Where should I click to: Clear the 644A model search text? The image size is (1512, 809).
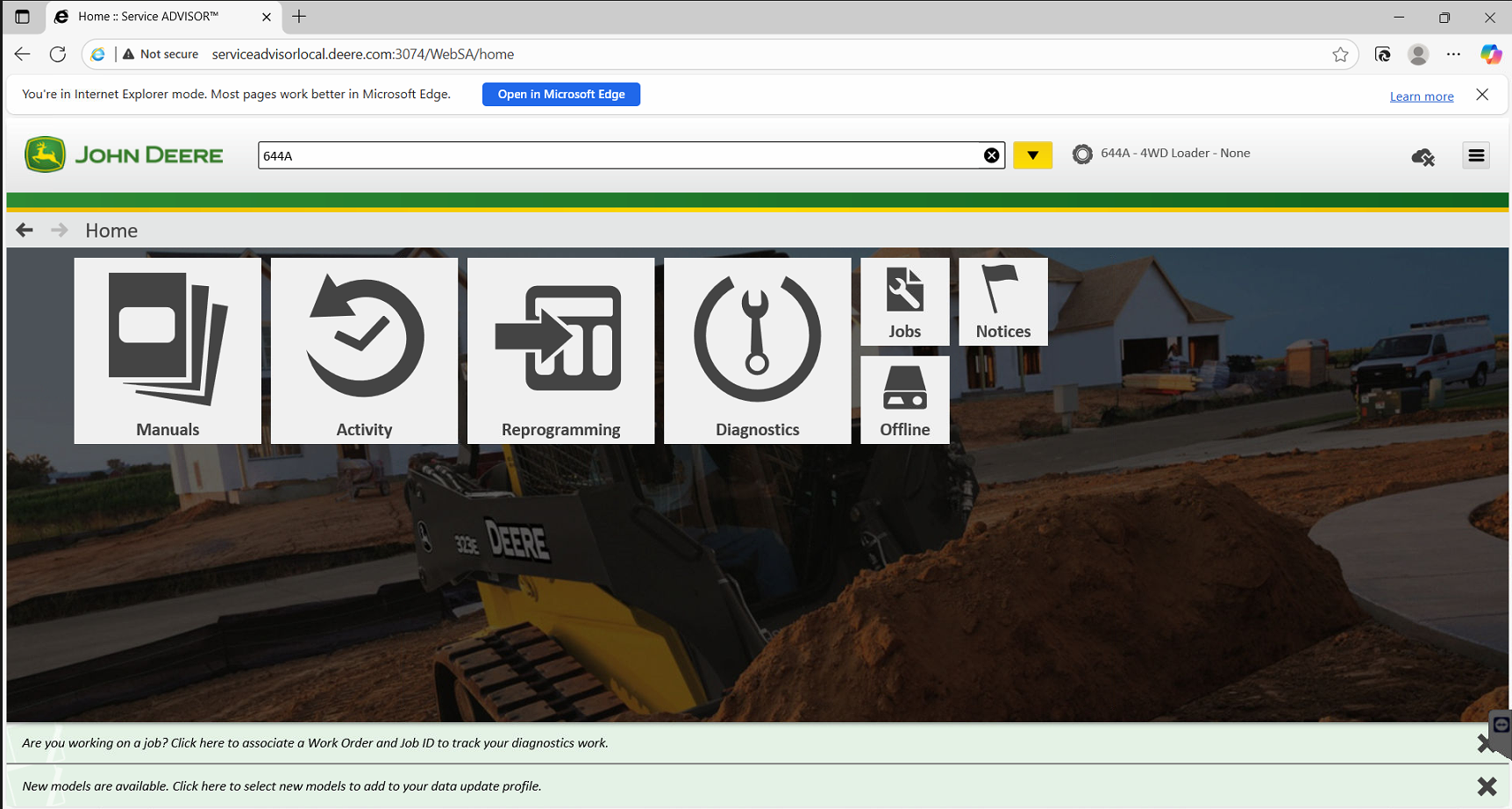tap(991, 155)
